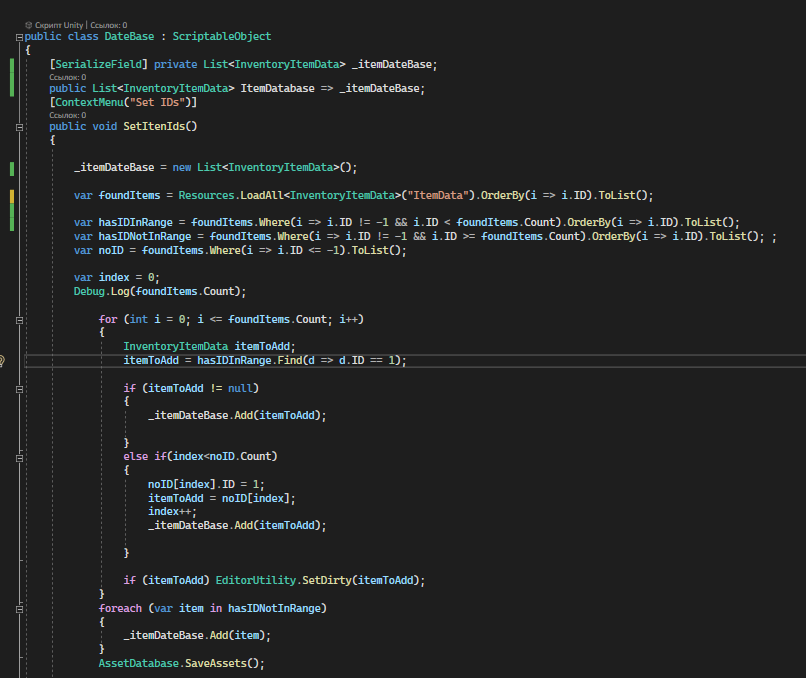Click the 'index++;' statement
The image size is (806, 678).
point(172,511)
